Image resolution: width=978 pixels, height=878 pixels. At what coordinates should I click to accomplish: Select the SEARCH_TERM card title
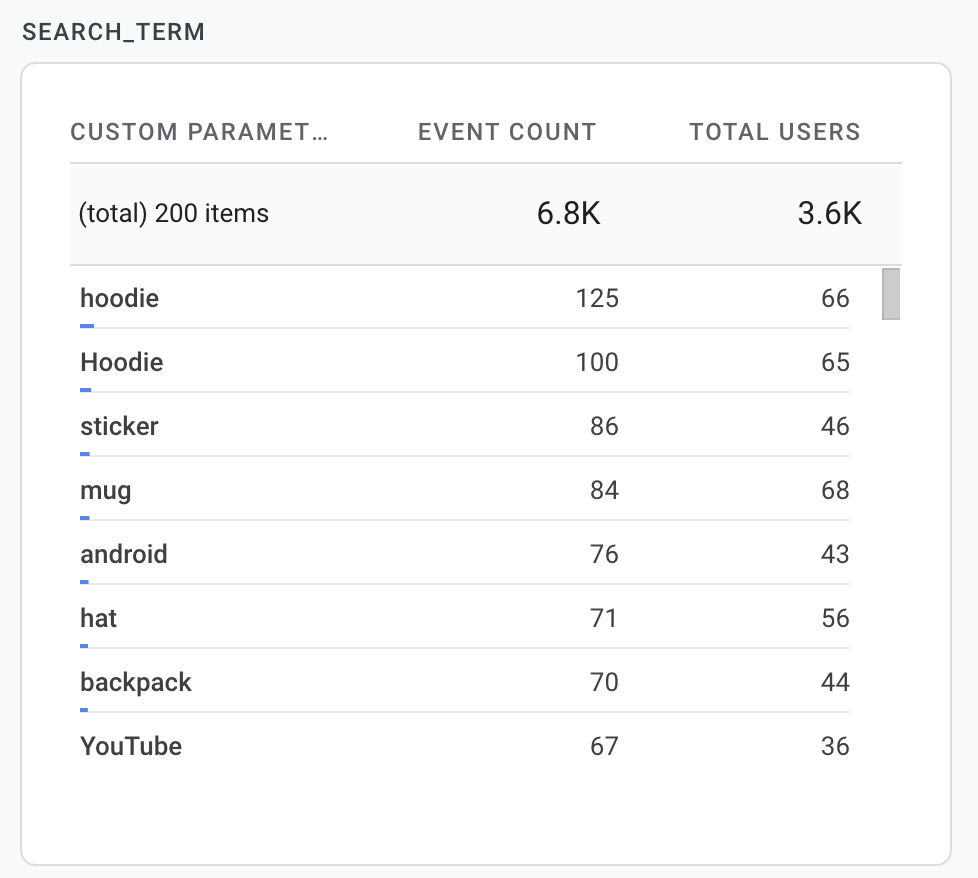pyautogui.click(x=114, y=31)
